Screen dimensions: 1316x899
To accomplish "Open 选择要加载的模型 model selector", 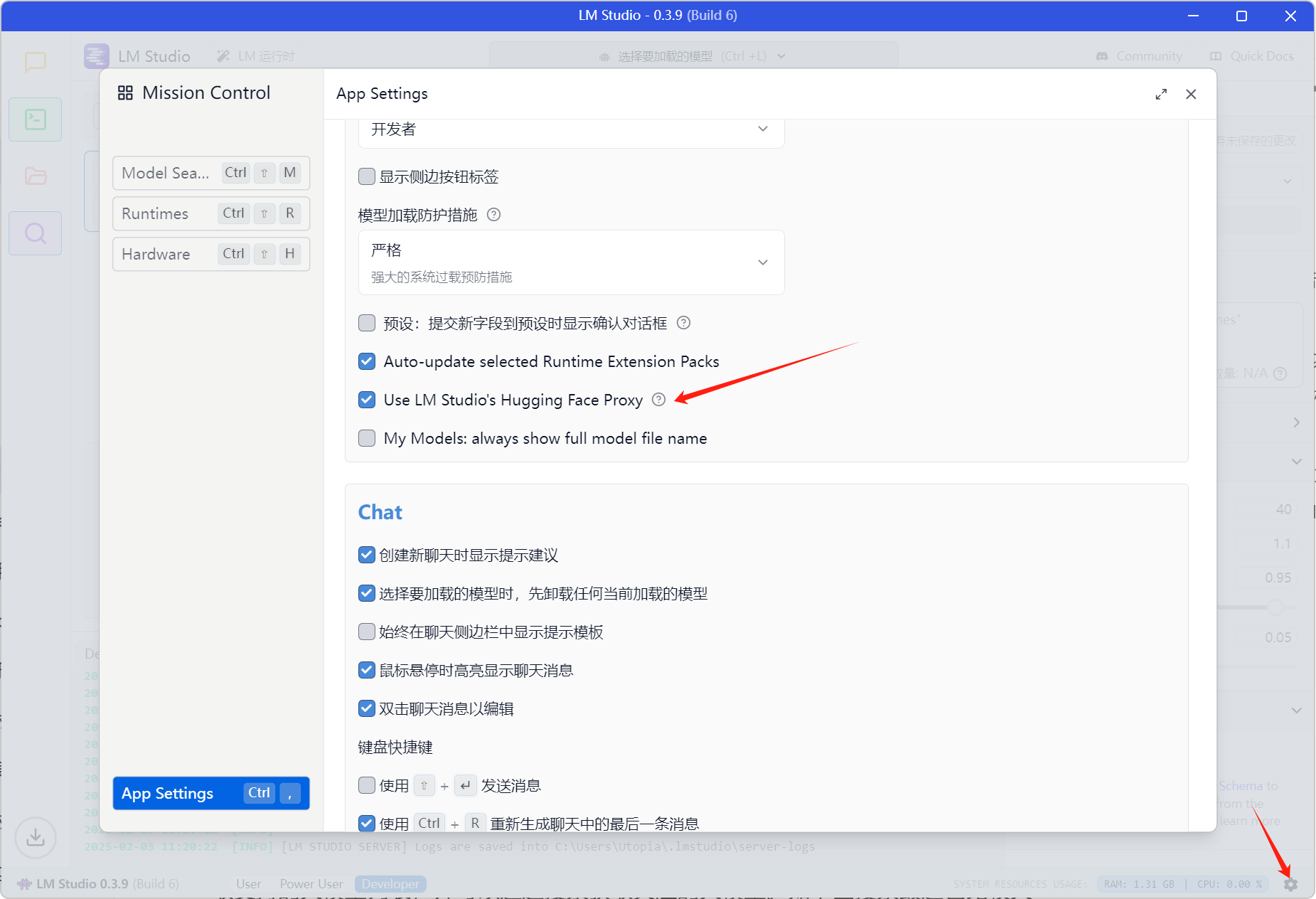I will click(x=693, y=56).
